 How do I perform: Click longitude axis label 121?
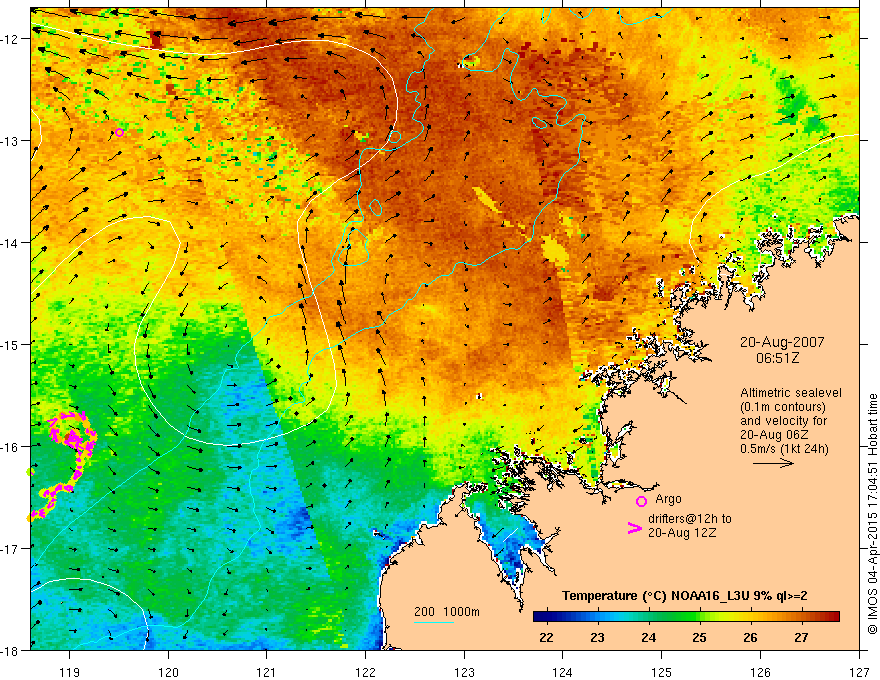click(x=267, y=672)
